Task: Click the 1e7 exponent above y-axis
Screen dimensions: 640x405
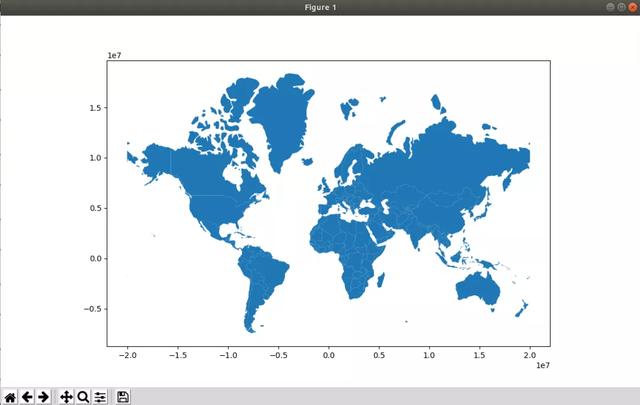Action: pos(114,56)
